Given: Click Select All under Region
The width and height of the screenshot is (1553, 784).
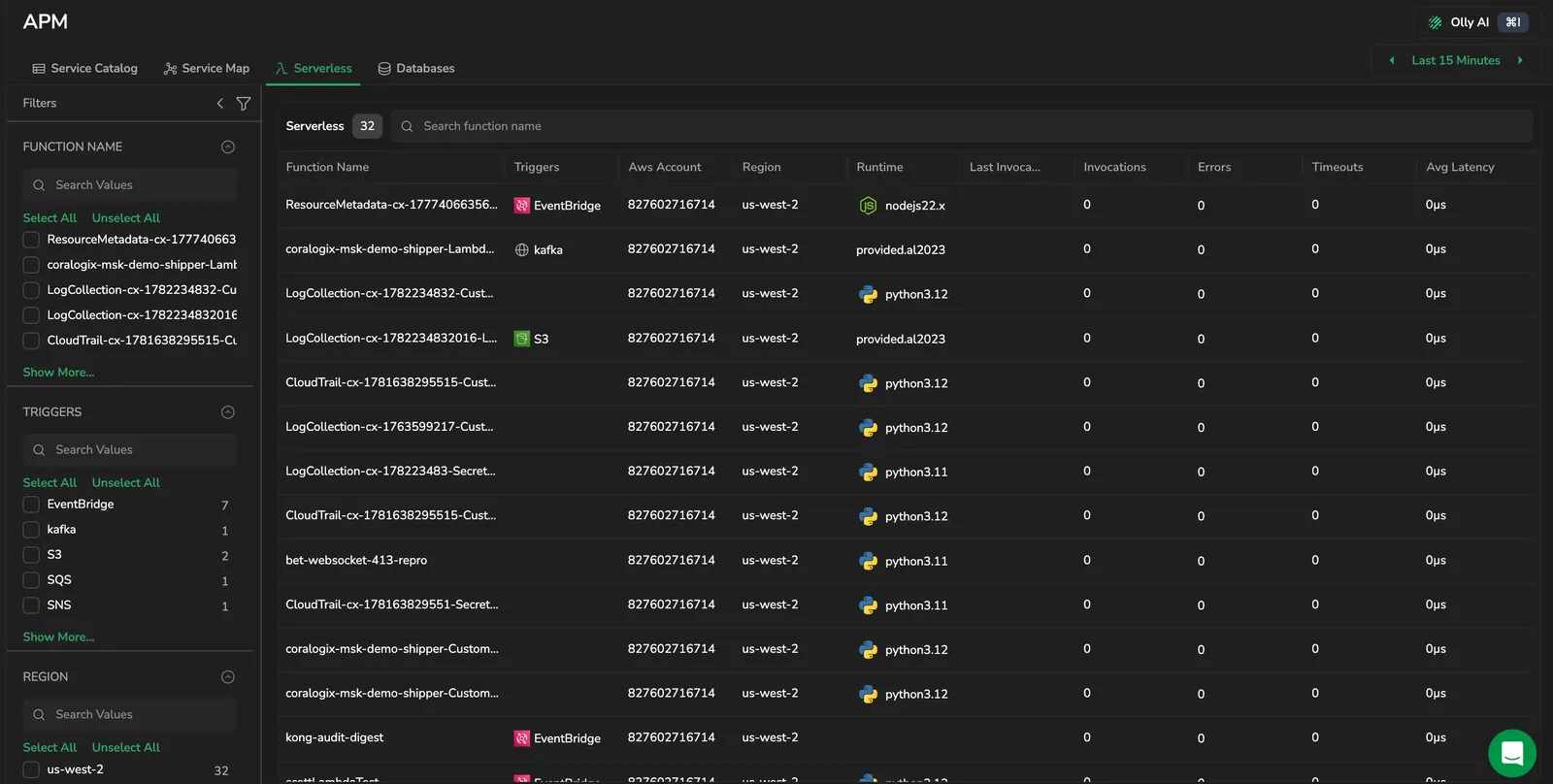Looking at the screenshot, I should 50,747.
